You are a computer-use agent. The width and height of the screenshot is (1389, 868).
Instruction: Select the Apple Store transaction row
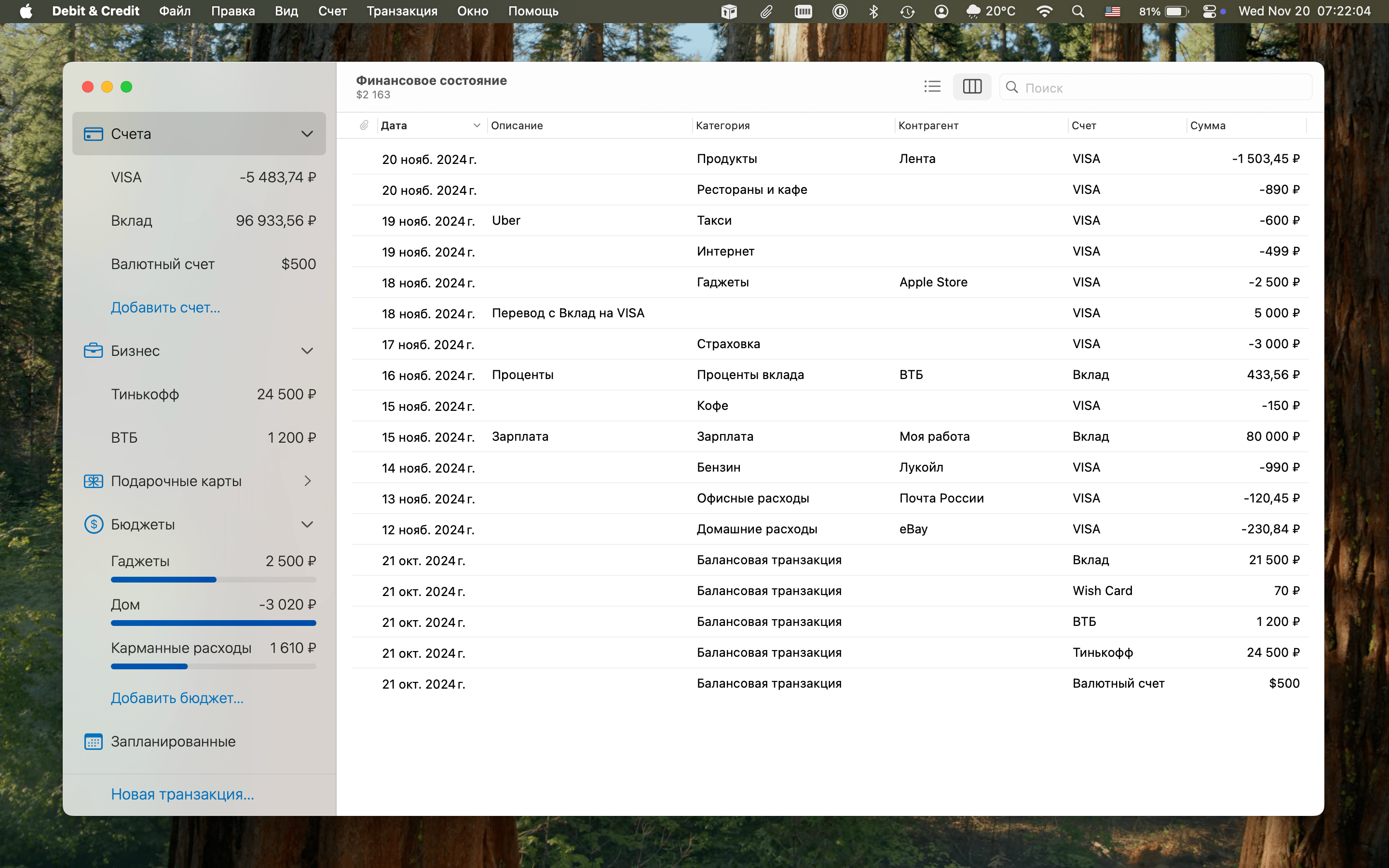(830, 282)
